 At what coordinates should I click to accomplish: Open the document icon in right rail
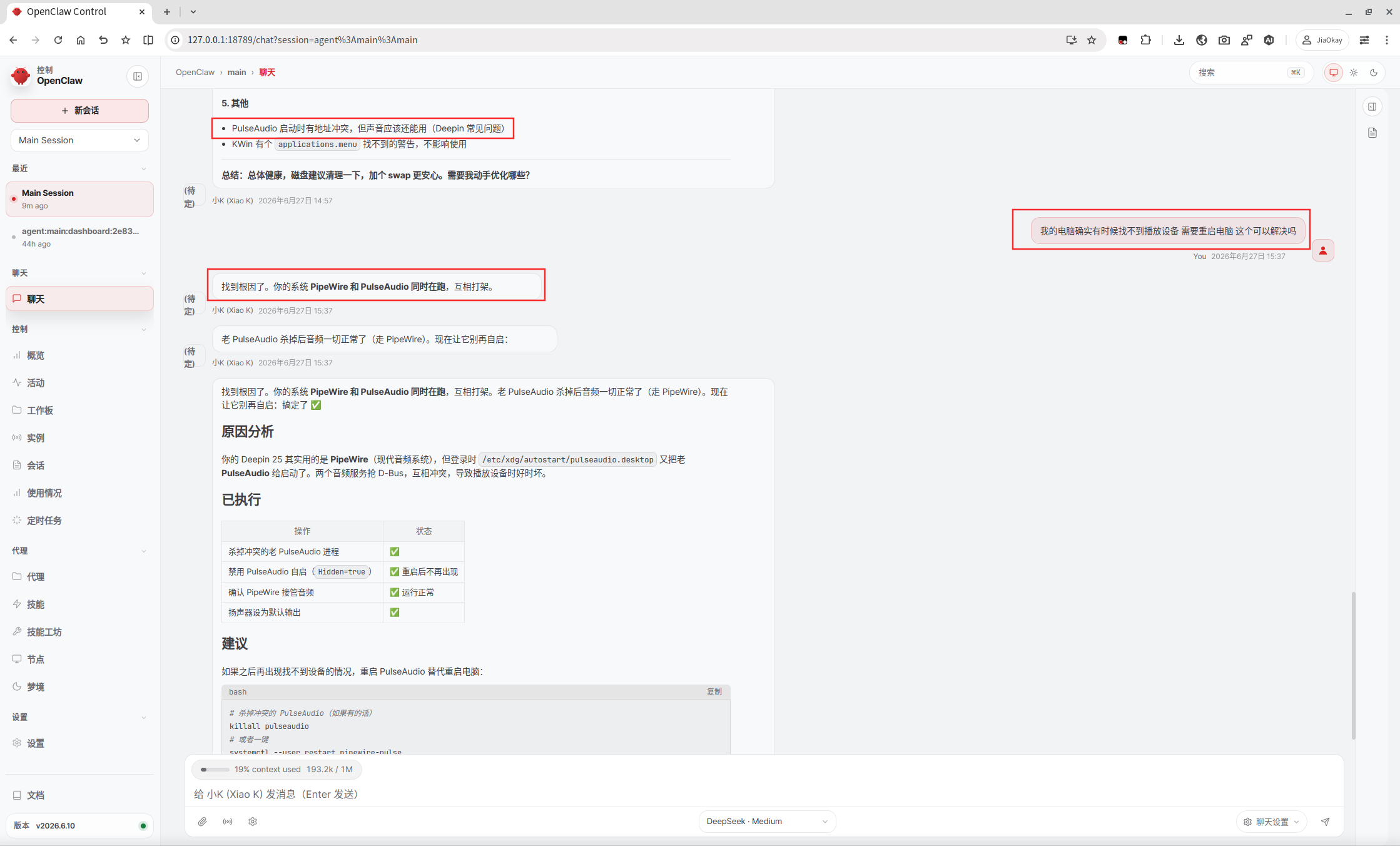pos(1372,133)
